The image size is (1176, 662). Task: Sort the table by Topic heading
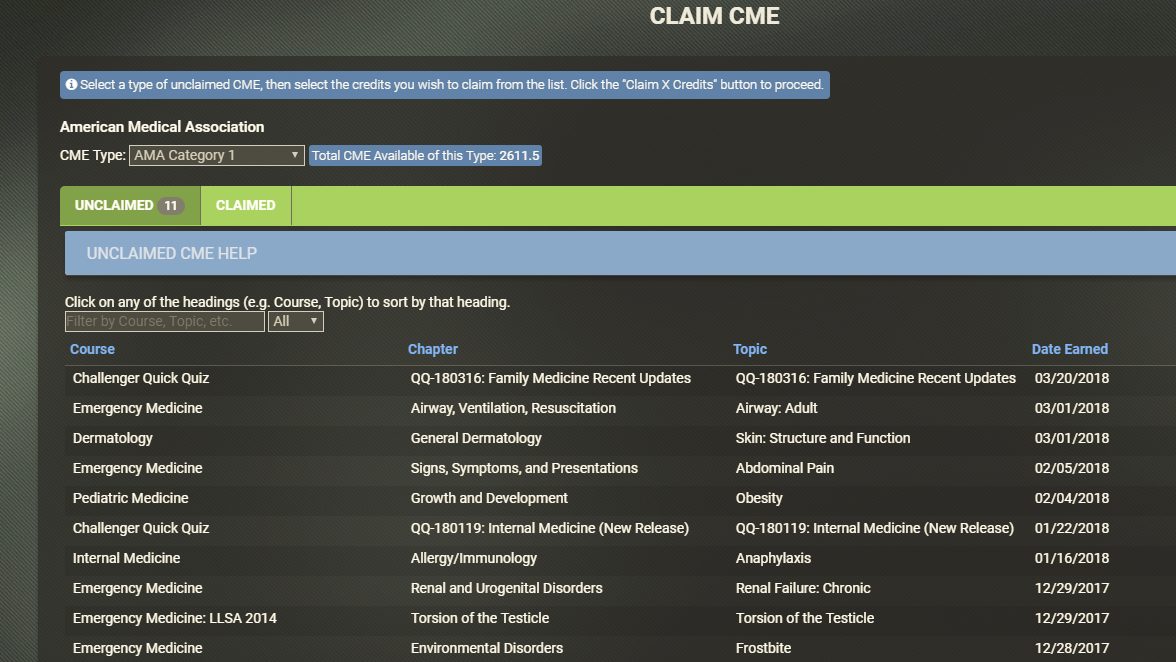750,349
